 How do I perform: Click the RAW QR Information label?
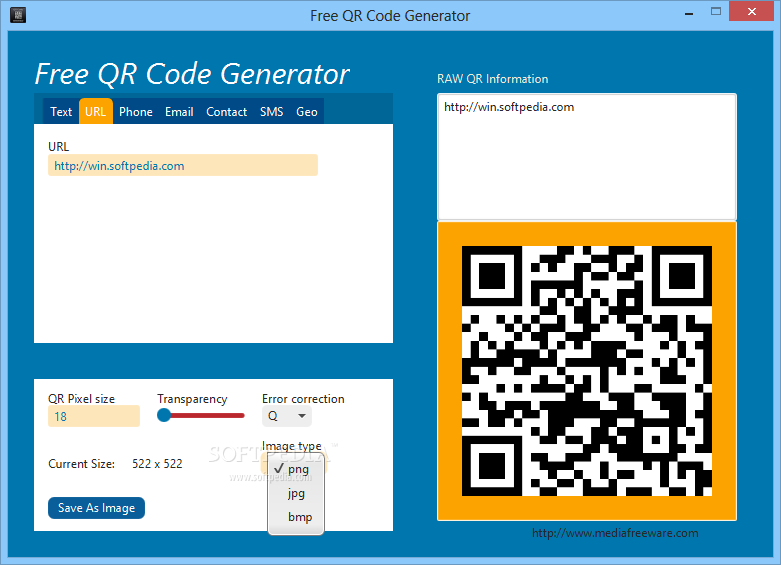click(x=493, y=79)
